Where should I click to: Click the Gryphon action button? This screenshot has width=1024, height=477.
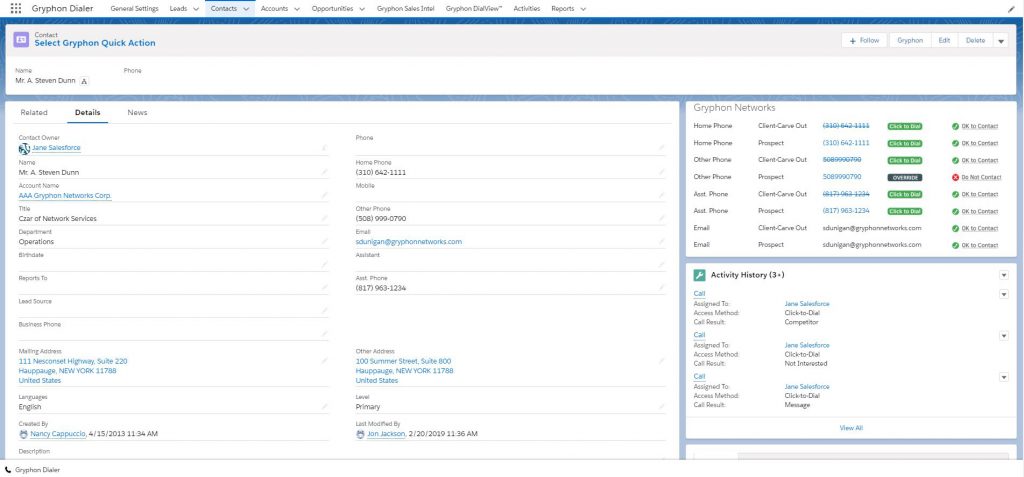point(910,41)
